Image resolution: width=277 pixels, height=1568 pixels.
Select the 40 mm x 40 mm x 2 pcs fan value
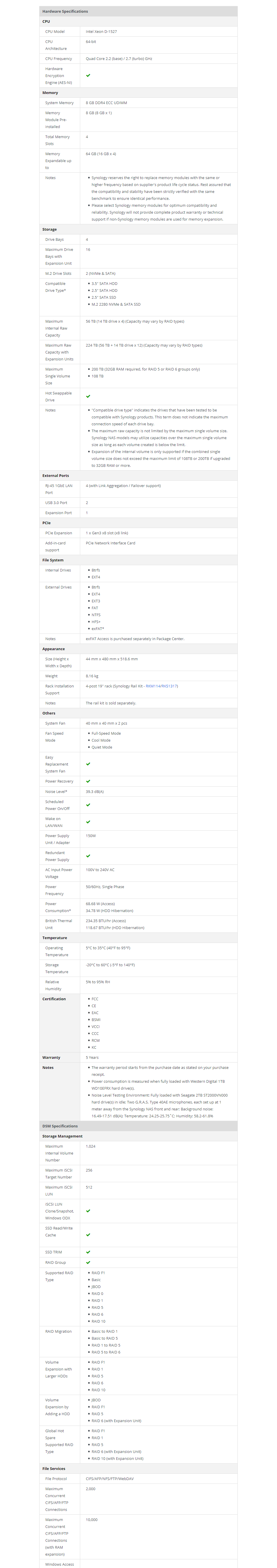point(106,724)
